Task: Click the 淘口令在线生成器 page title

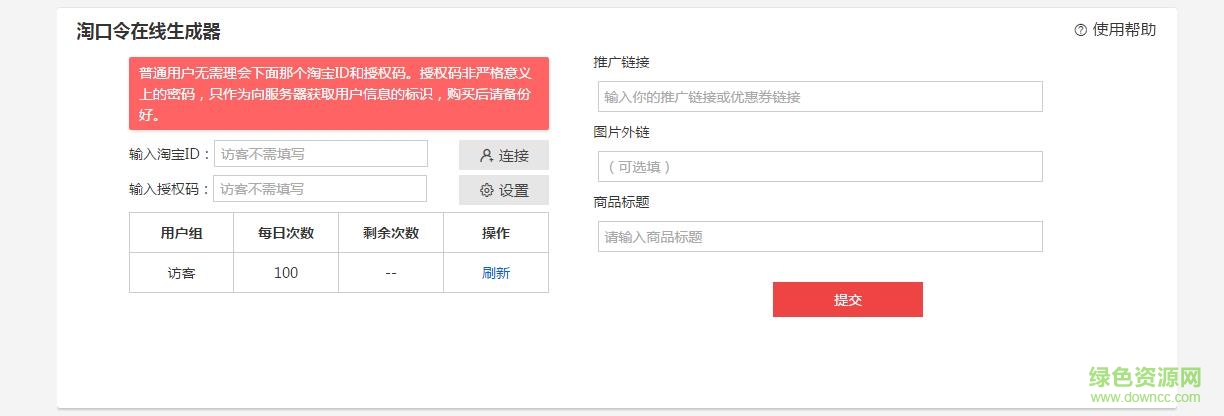Action: click(149, 32)
